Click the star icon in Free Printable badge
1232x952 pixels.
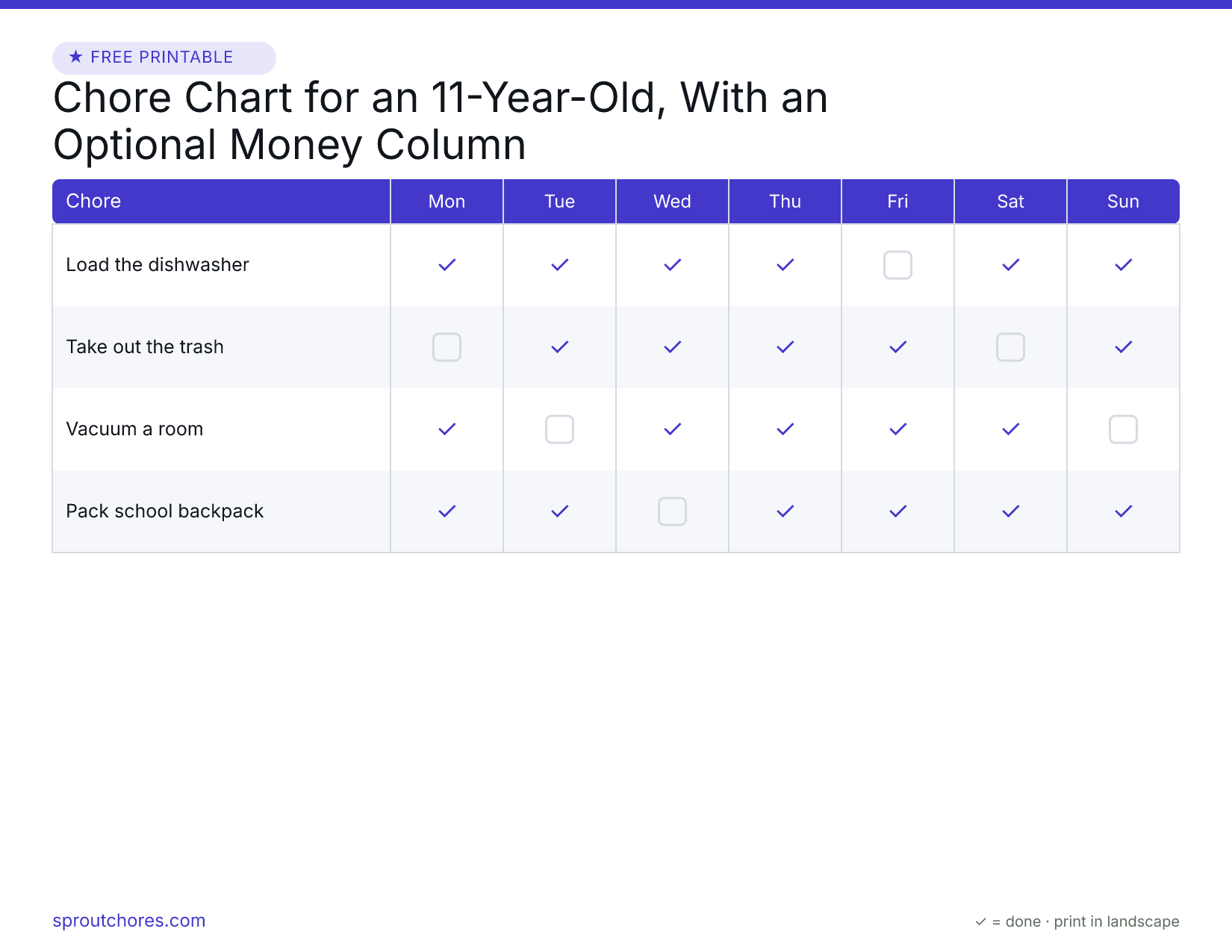click(75, 57)
